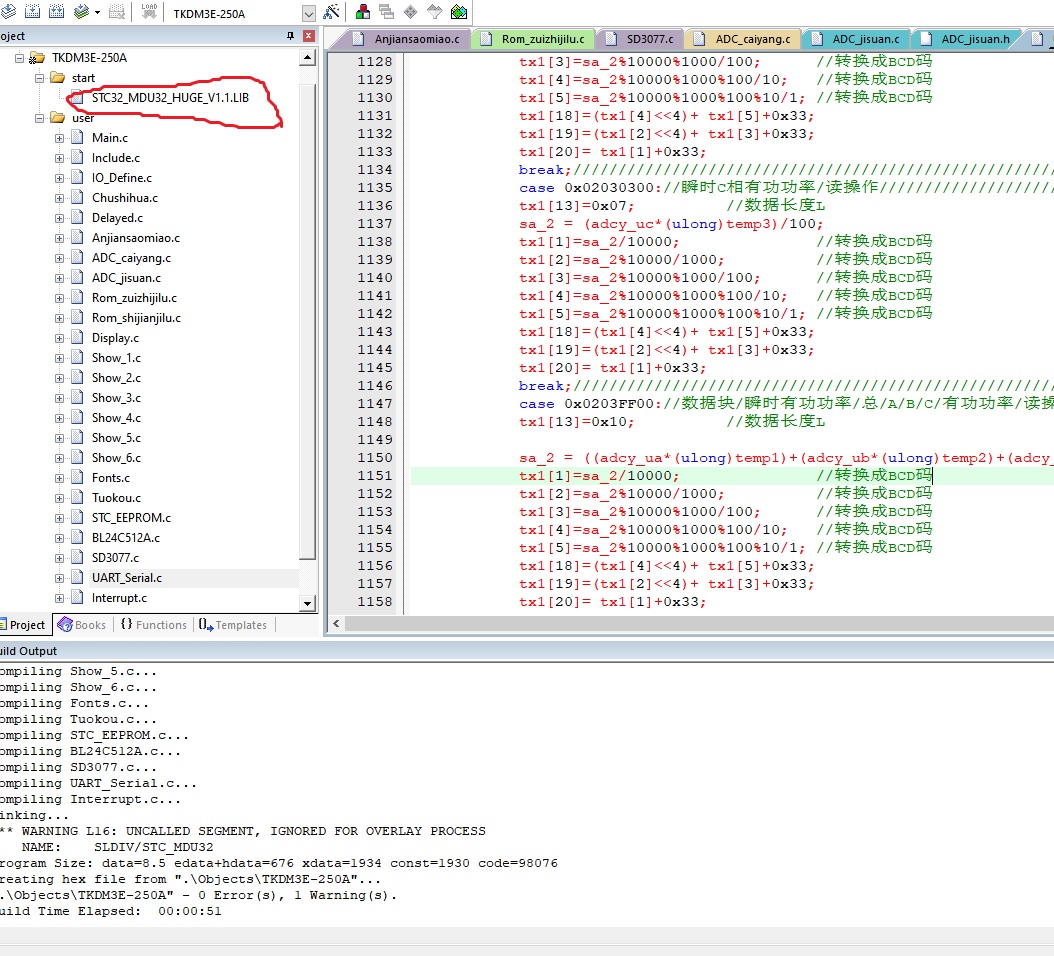The width and height of the screenshot is (1054, 956).
Task: Click the start folder icon
Action: (x=58, y=77)
